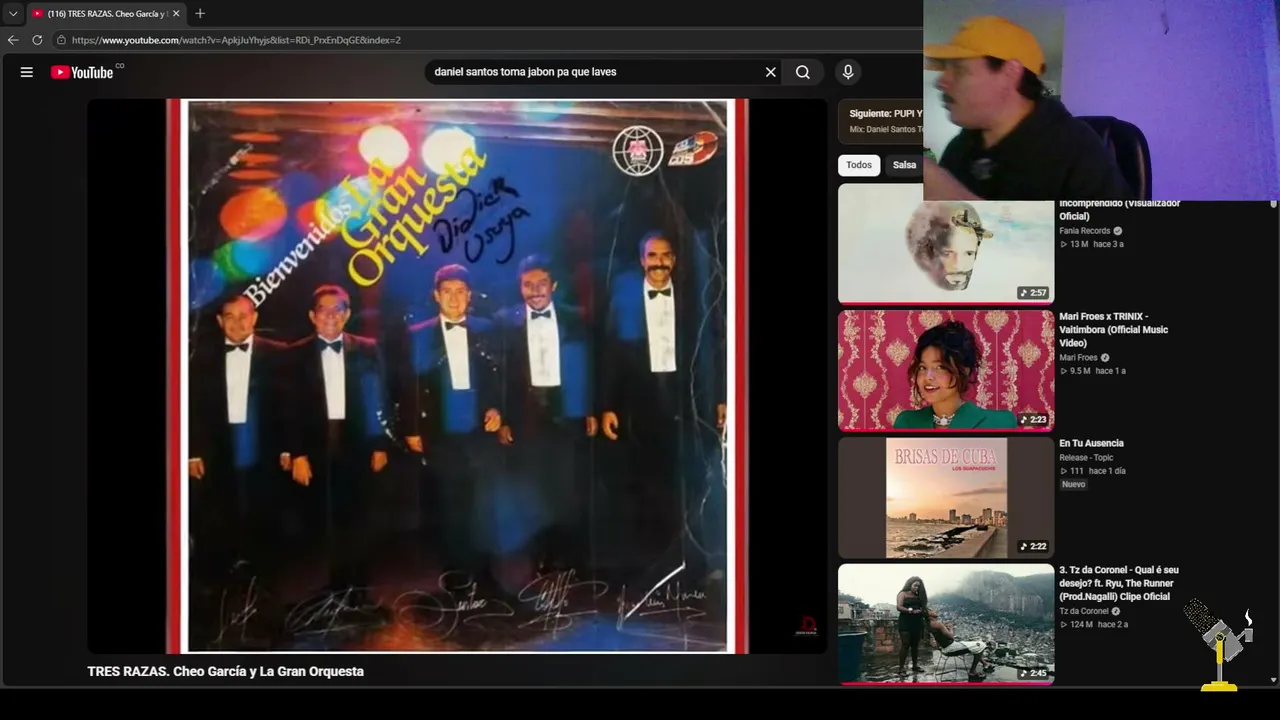Clear the search query with the X
The width and height of the screenshot is (1280, 720).
[771, 72]
